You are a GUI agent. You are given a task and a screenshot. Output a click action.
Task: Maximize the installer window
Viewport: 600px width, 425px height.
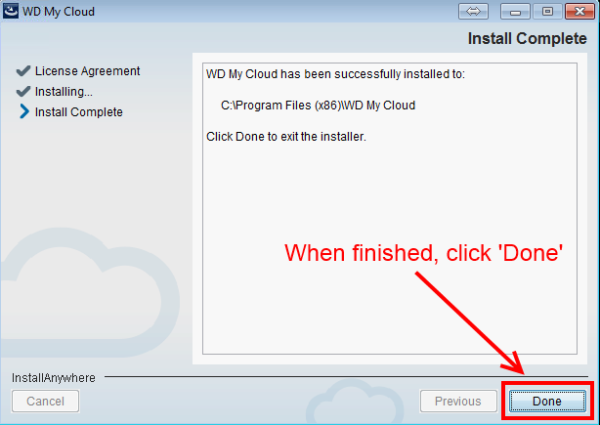click(x=548, y=11)
